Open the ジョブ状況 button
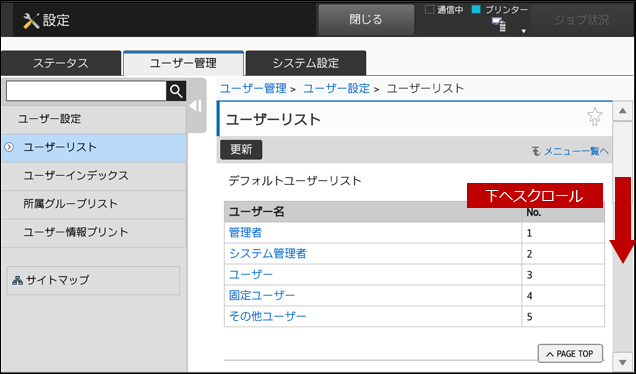Screen dimensions: 636x374 [582, 20]
